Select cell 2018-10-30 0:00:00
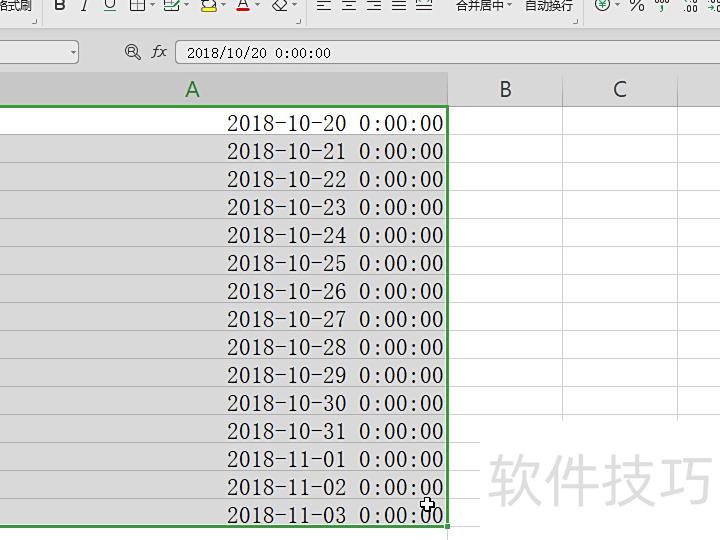This screenshot has width=720, height=540. (224, 401)
